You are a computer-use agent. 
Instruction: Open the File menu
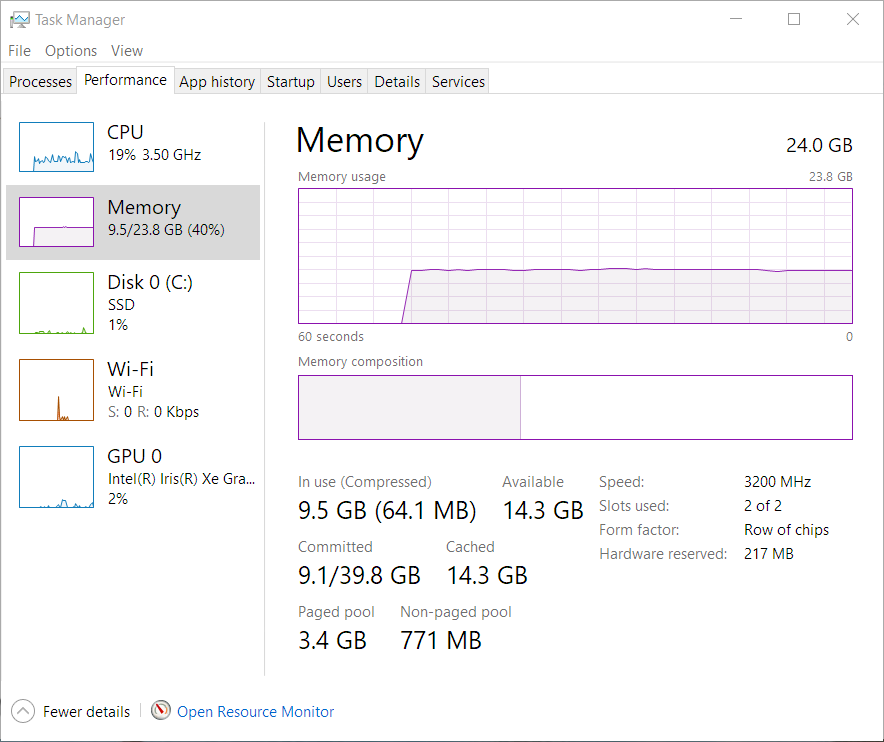tap(19, 51)
